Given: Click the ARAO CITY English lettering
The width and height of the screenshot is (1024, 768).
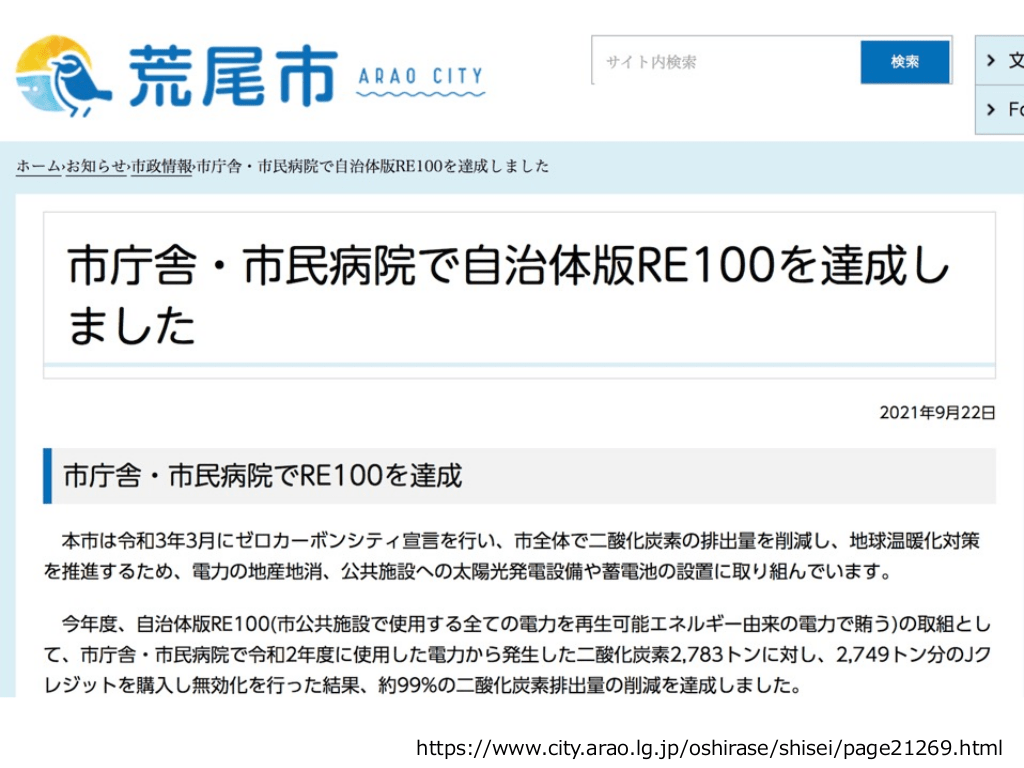Looking at the screenshot, I should [420, 76].
